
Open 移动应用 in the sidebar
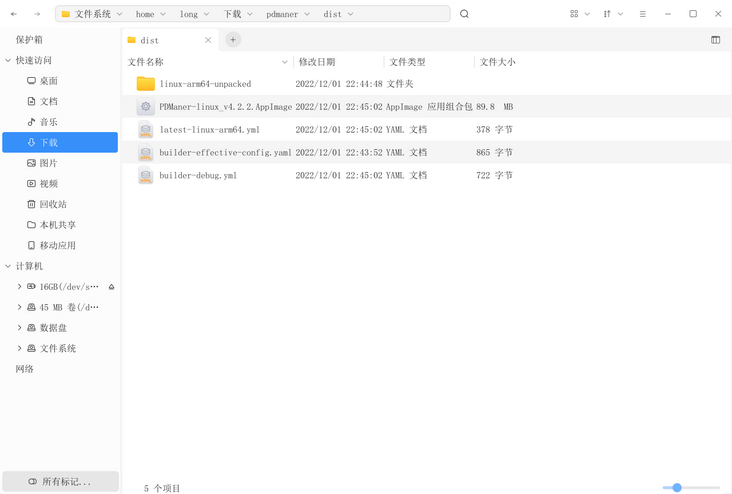(x=60, y=245)
